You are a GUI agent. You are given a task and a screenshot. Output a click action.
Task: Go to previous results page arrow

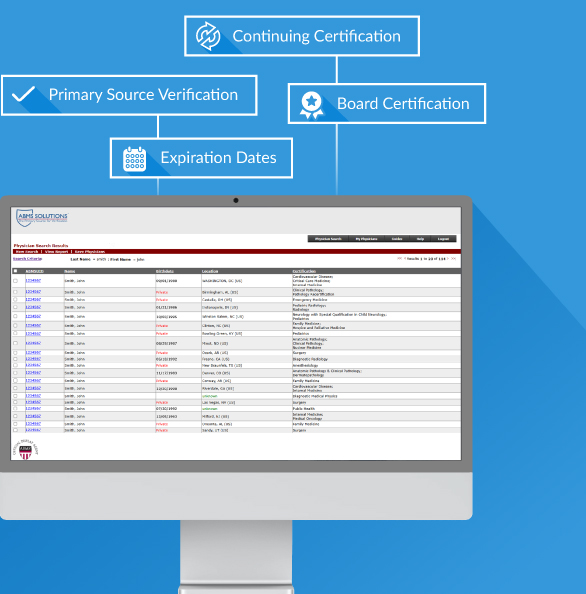point(405,259)
